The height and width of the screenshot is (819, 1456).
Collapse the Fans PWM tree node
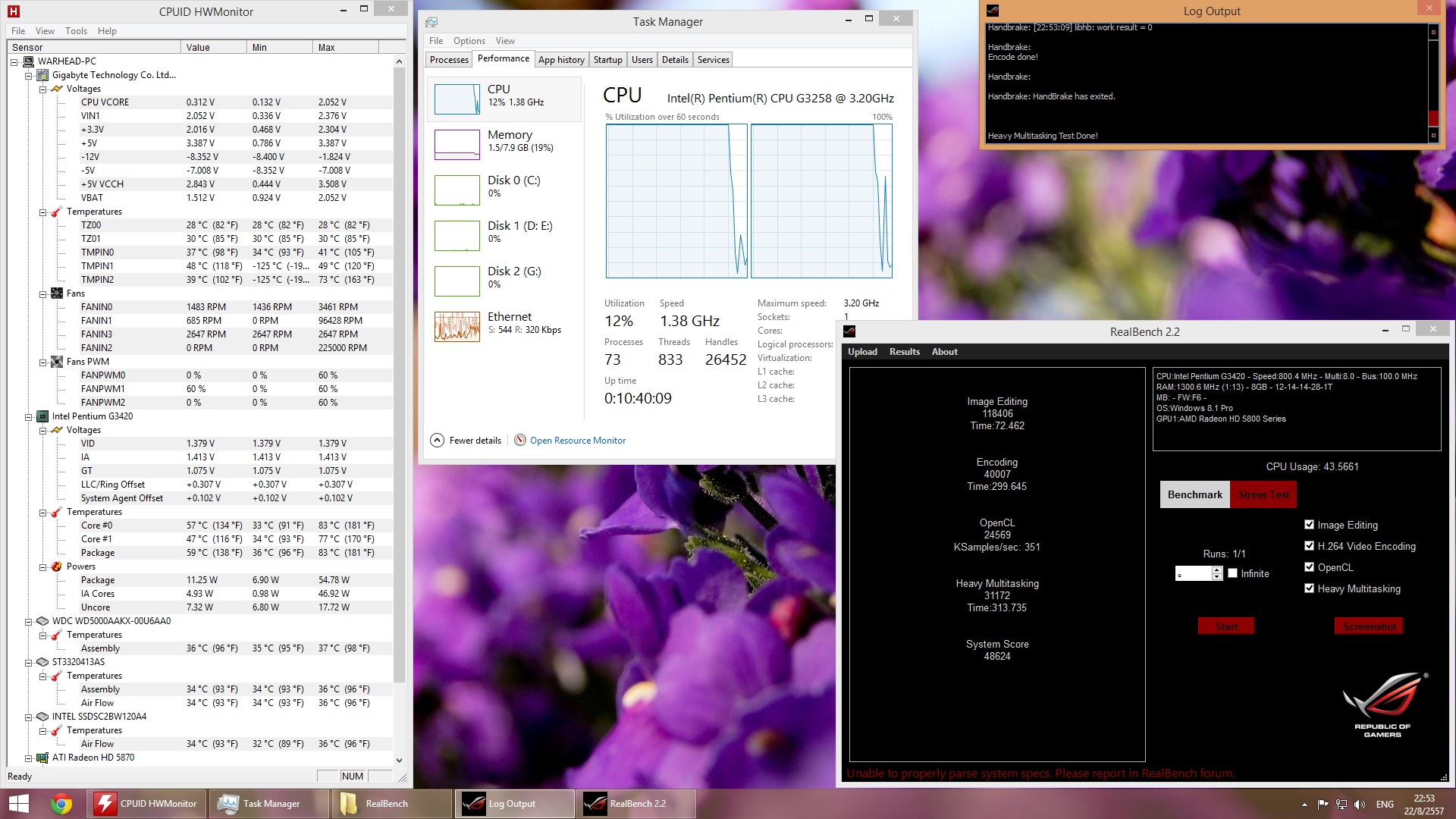tap(43, 362)
